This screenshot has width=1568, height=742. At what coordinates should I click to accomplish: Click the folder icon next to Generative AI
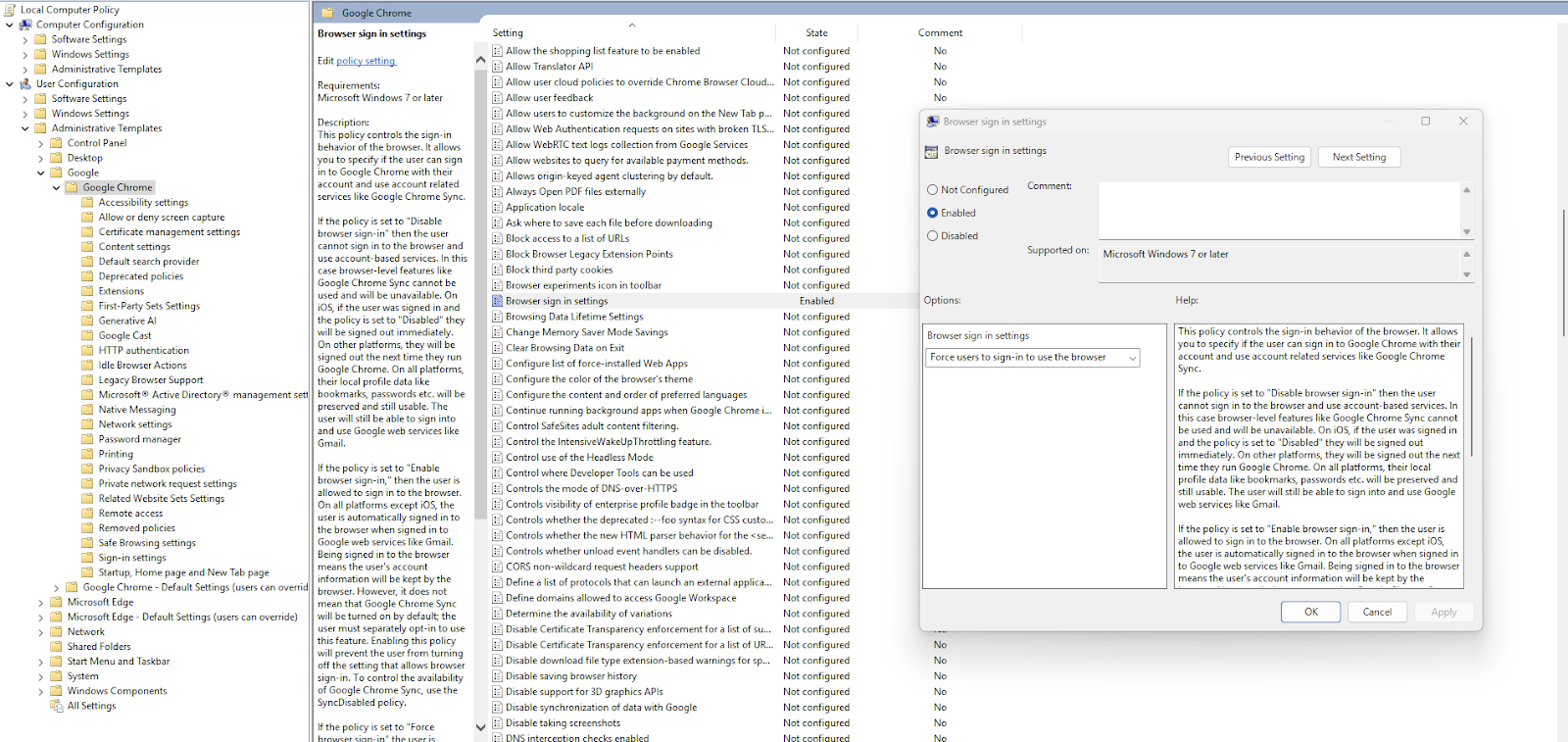(x=88, y=321)
